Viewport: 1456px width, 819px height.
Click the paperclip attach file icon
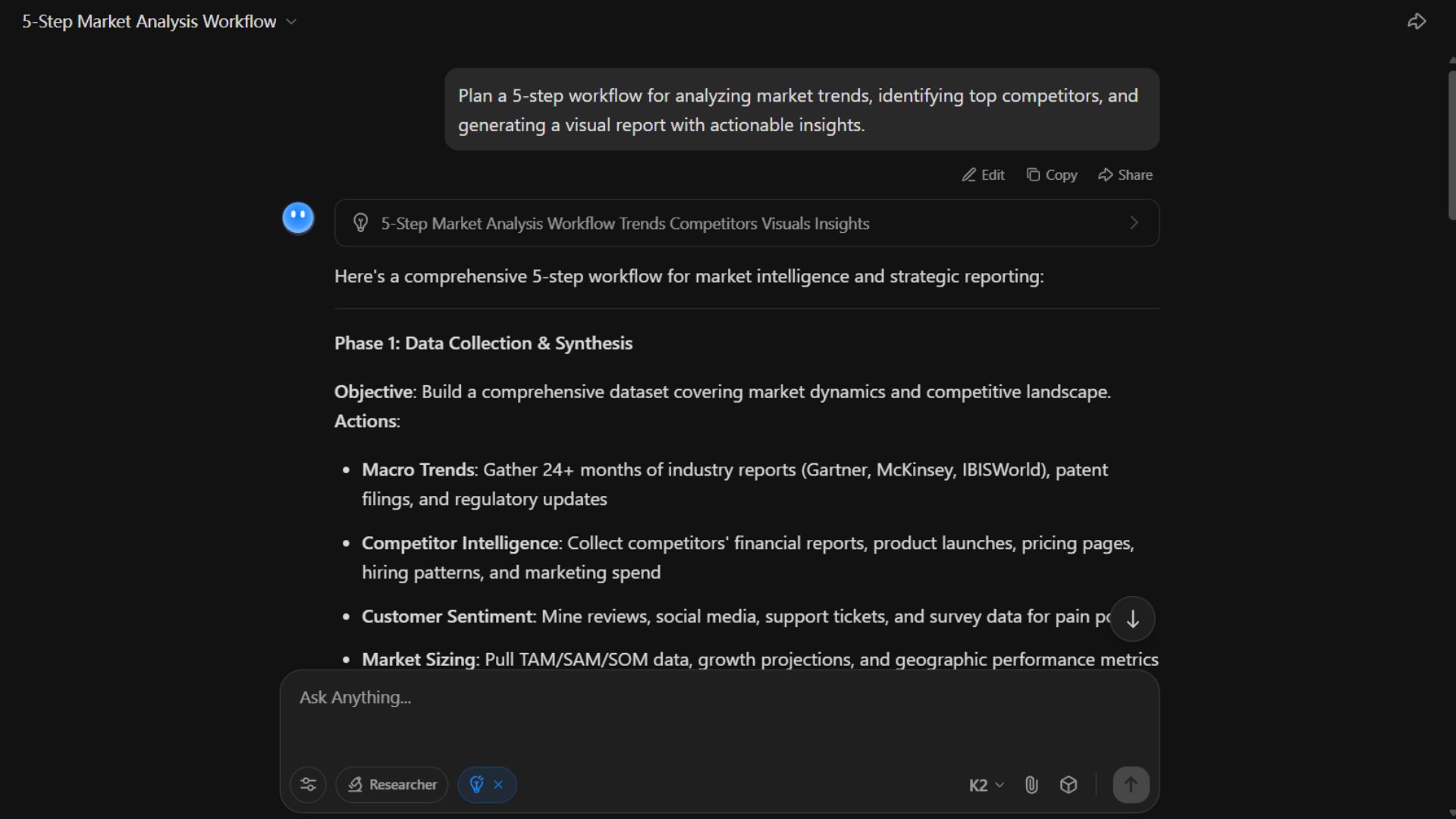click(1031, 785)
